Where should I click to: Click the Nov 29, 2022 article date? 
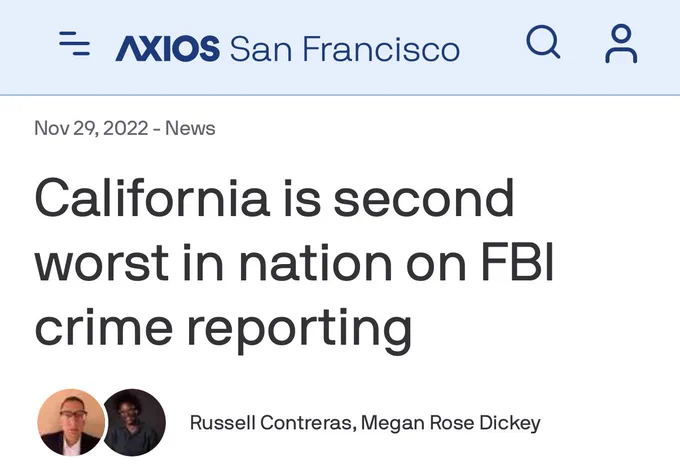pos(91,128)
